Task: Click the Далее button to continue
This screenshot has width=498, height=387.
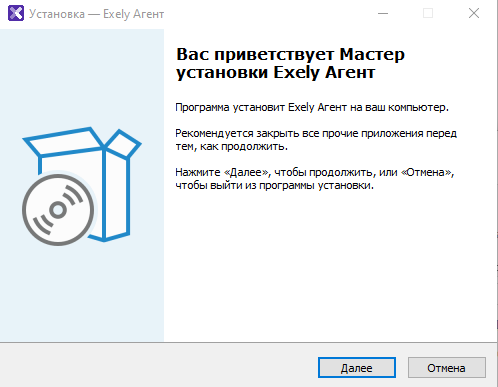Action: (x=357, y=368)
